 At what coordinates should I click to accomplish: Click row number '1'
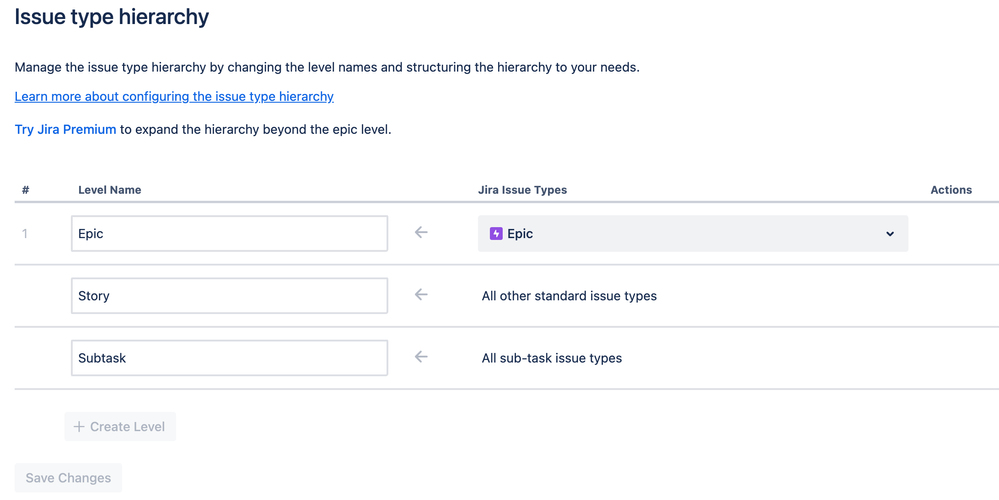25,234
